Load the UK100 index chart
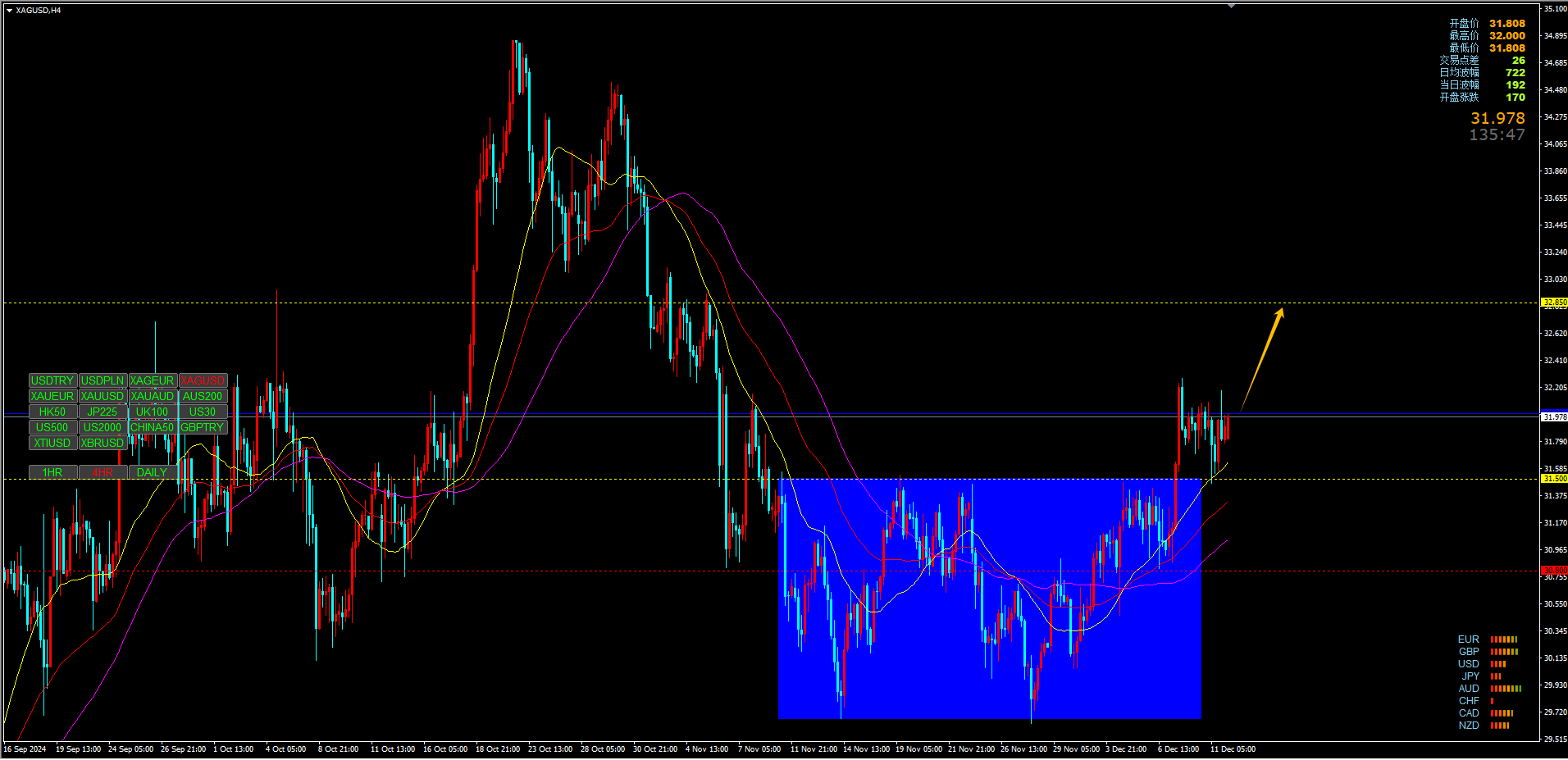Image resolution: width=1568 pixels, height=760 pixels. [153, 412]
